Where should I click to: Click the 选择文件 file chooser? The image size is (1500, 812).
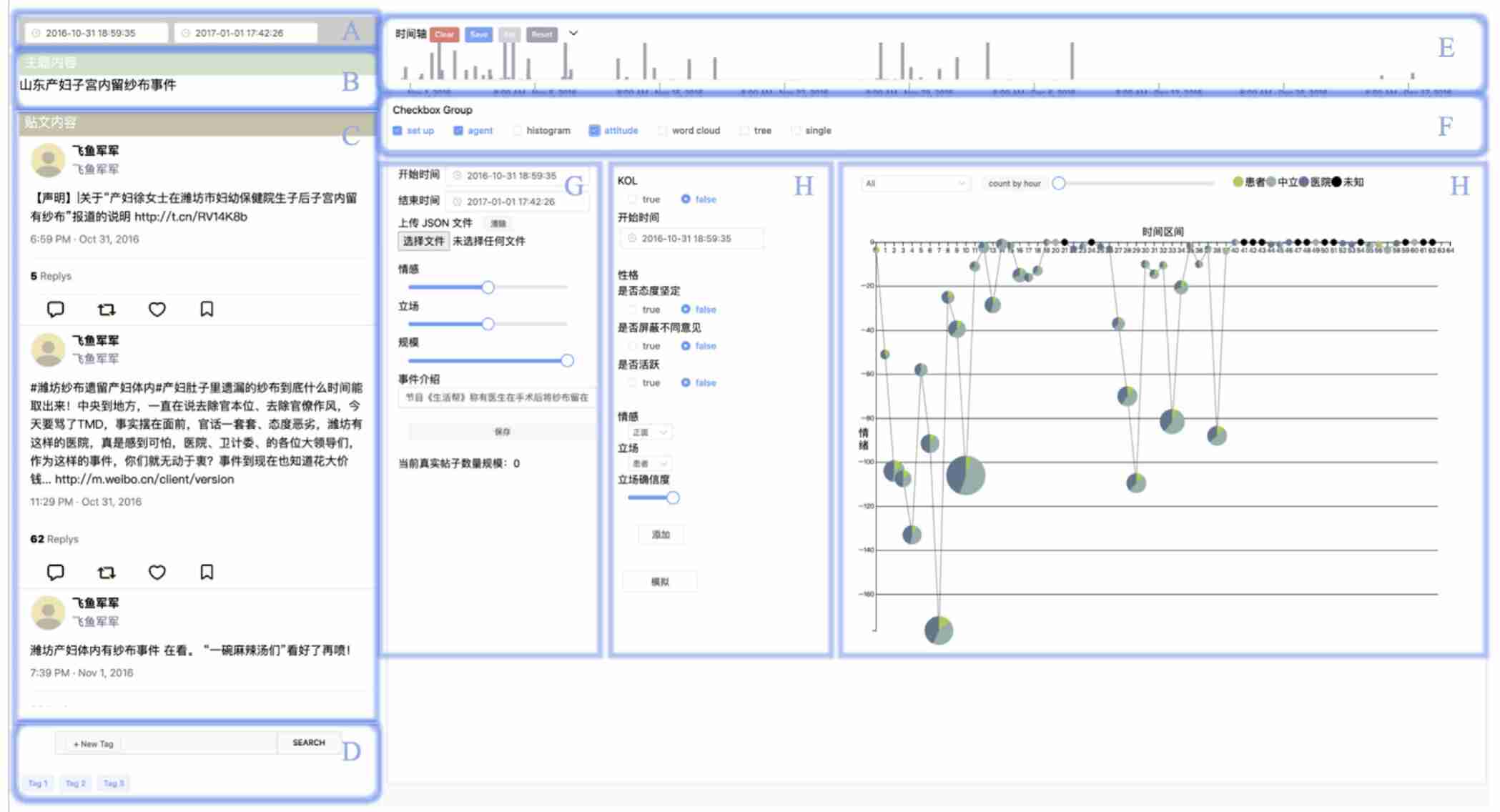pos(423,241)
